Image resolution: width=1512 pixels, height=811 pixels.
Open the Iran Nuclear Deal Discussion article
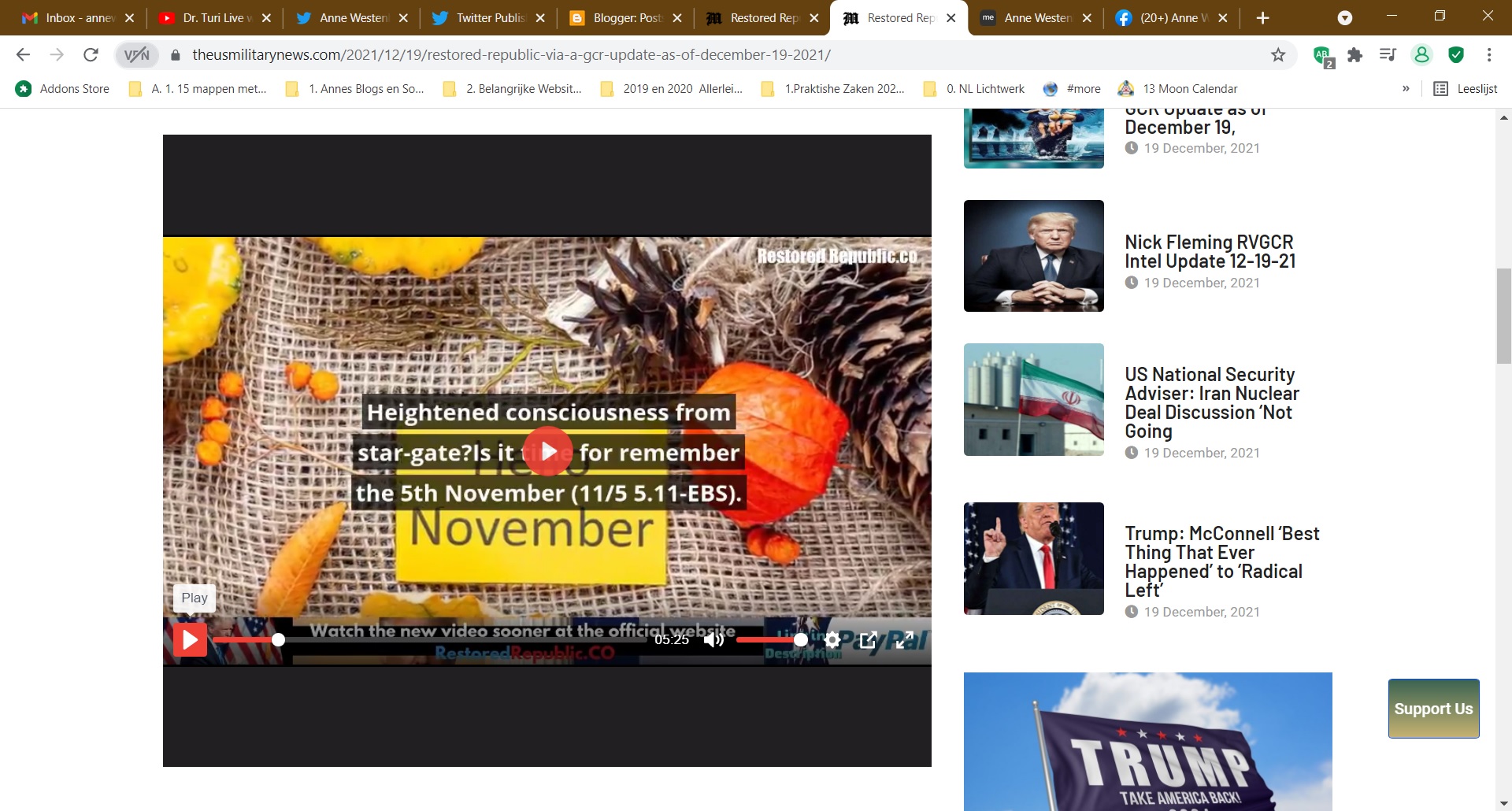(1212, 403)
